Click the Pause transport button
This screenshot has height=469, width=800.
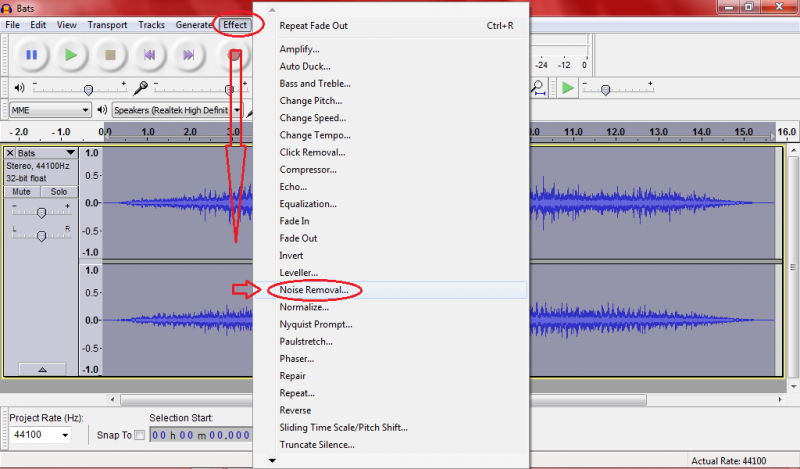pos(31,55)
